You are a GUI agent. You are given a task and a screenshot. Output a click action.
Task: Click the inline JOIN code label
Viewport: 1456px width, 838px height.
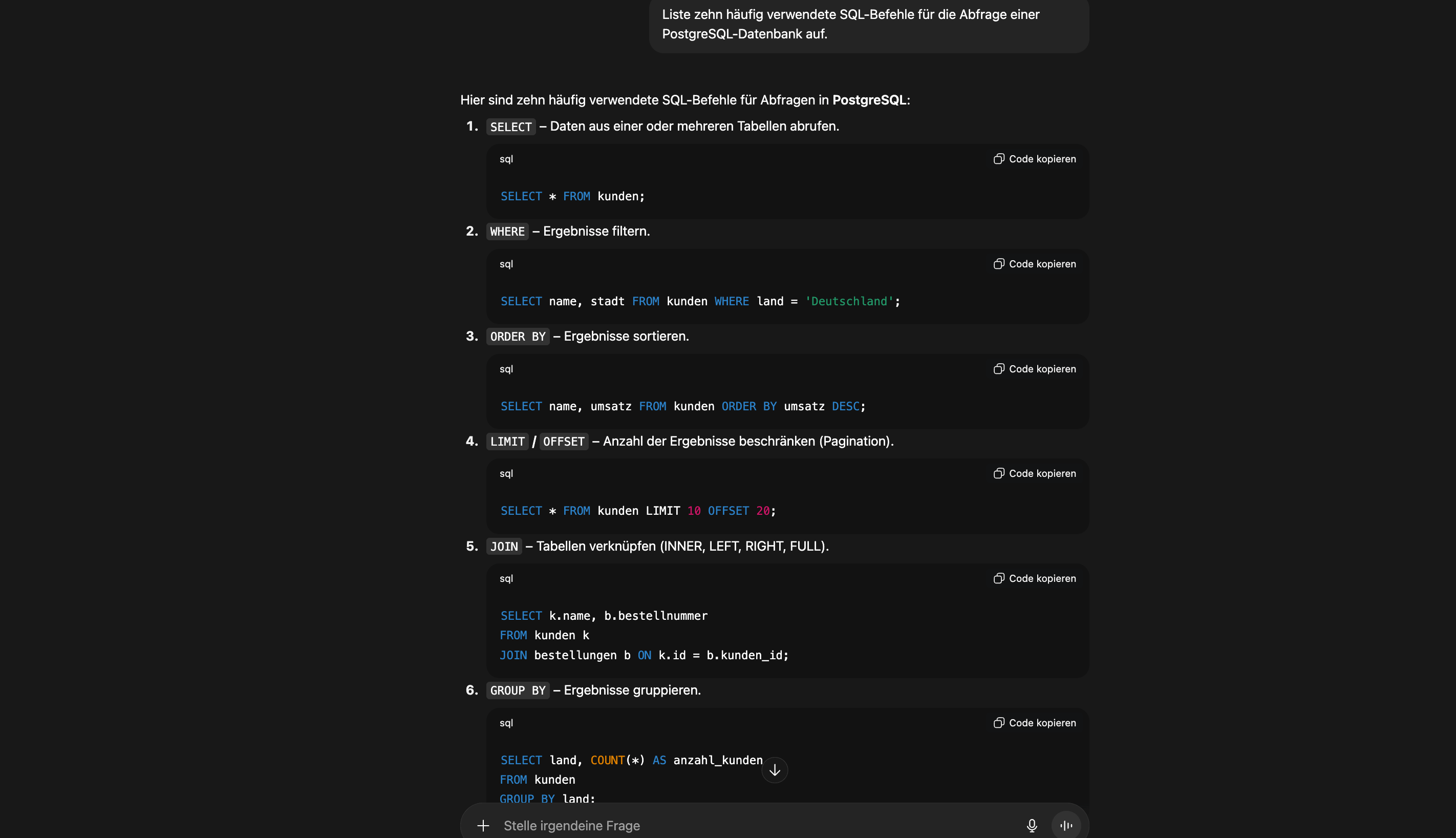(504, 546)
